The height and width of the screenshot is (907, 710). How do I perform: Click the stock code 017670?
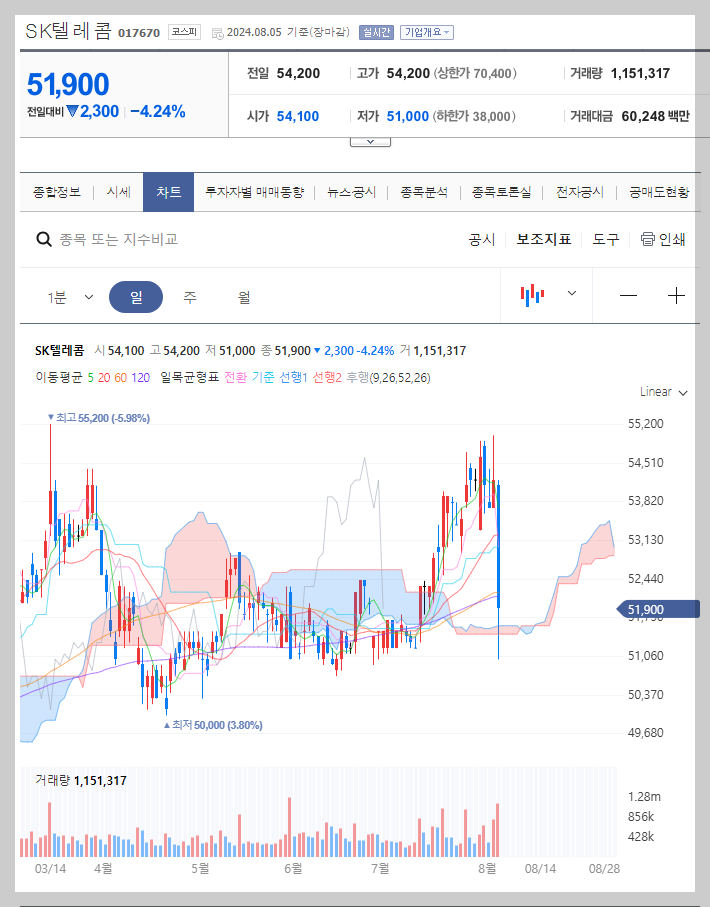tap(139, 33)
